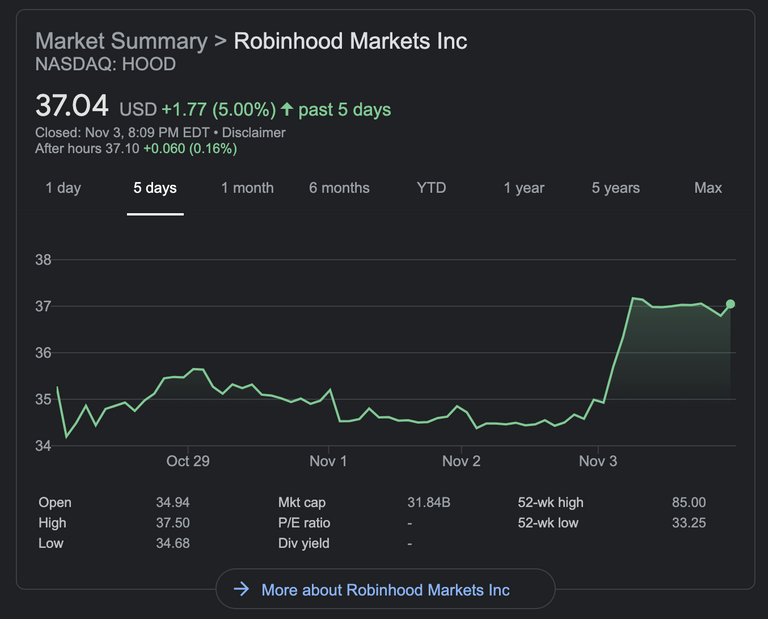This screenshot has height=619, width=768.
Task: Click the NASDAQ: HOOD ticker text
Action: coord(105,64)
